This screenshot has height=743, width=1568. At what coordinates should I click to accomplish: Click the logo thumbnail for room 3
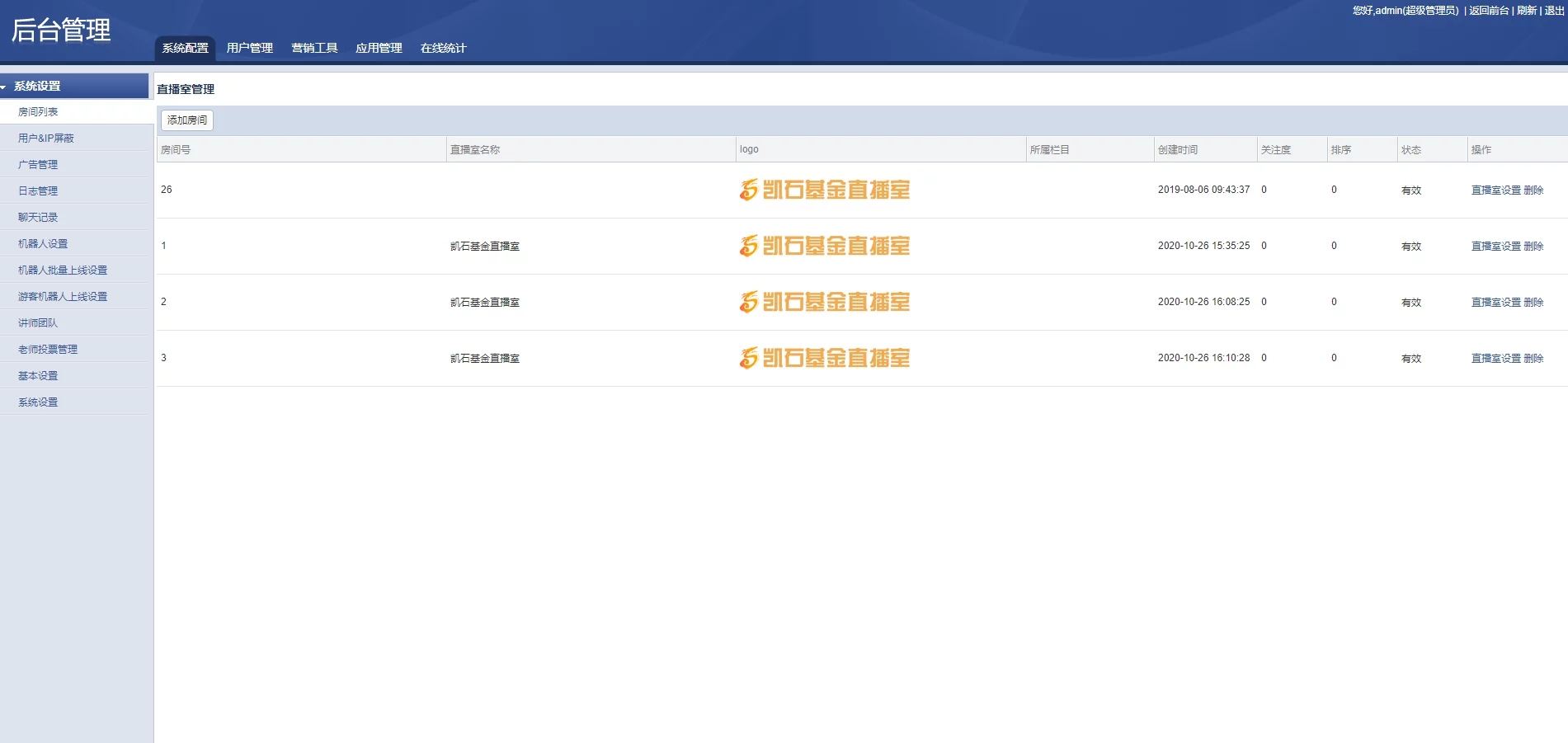[824, 359]
